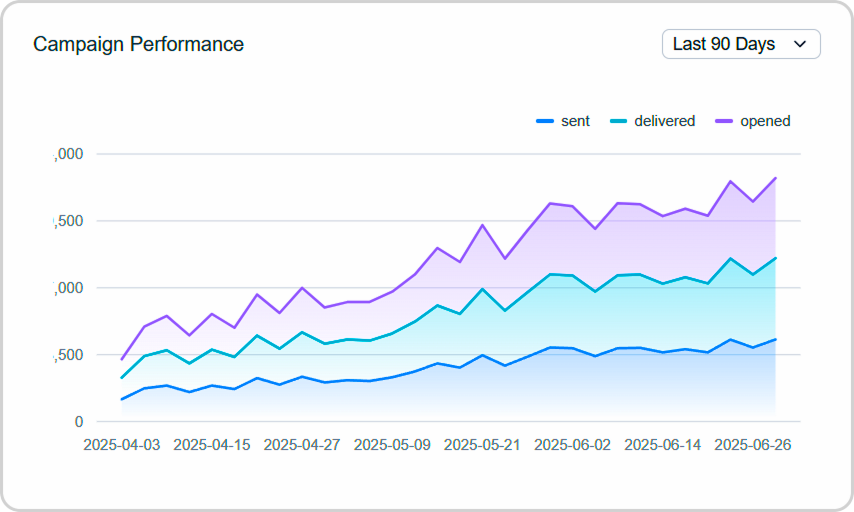Select the 2025-04-03 x-axis date label
854x512 pixels.
click(x=122, y=445)
